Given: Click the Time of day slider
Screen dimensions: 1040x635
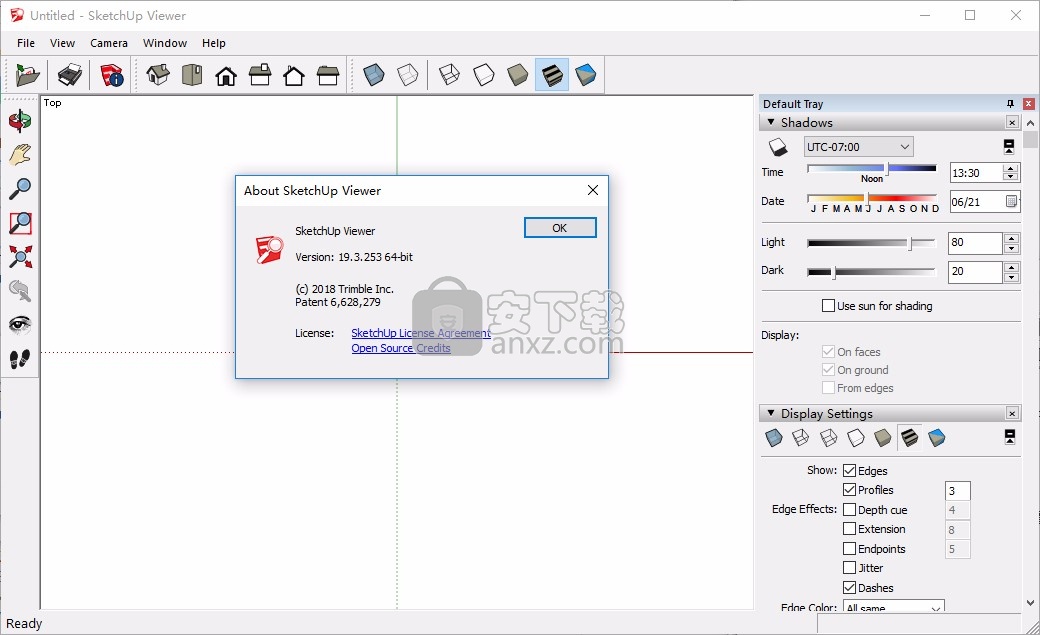Looking at the screenshot, I should (872, 169).
